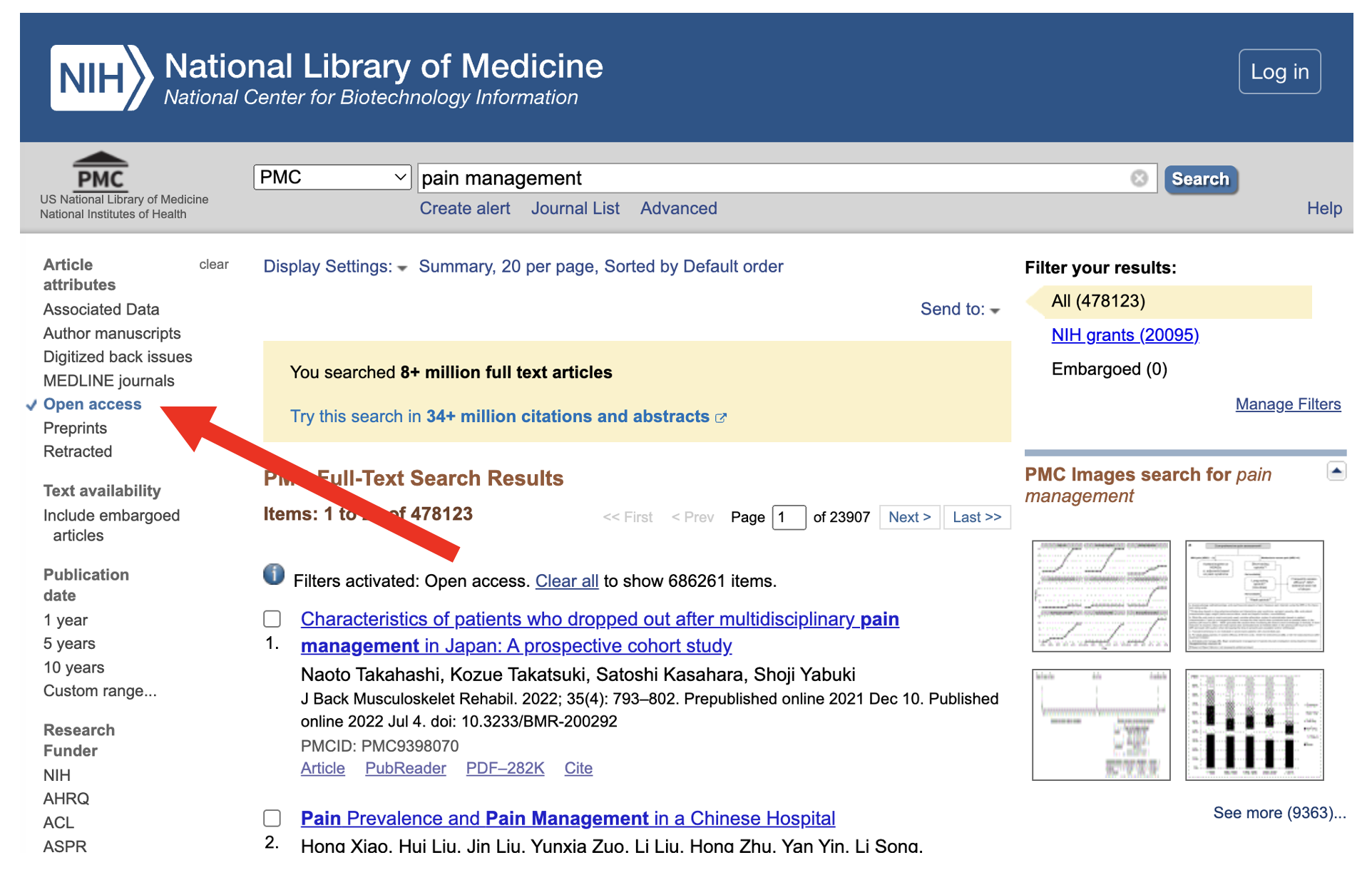Select checkbox for Chinese Hospital article
Viewport: 1372px width, 870px height.
(x=272, y=818)
